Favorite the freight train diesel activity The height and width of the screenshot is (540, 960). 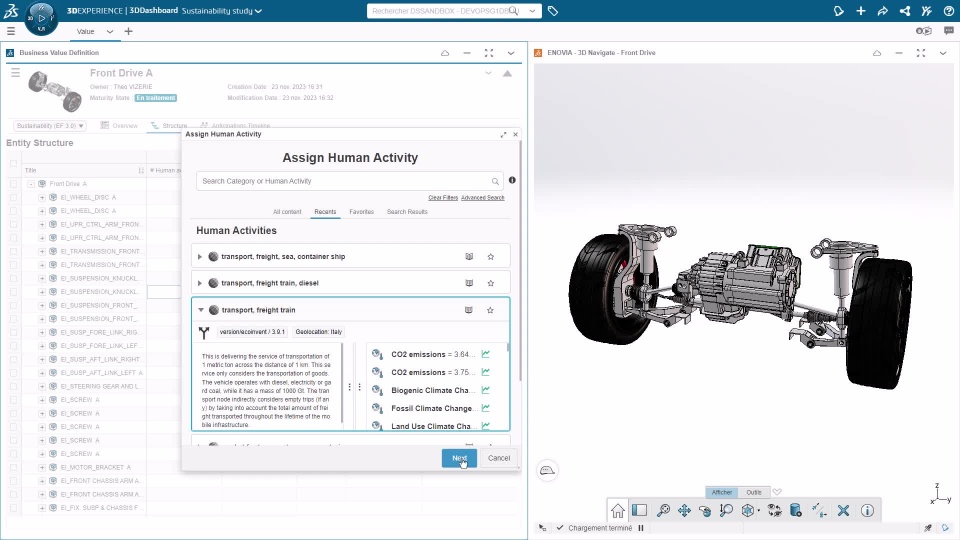[x=490, y=283]
